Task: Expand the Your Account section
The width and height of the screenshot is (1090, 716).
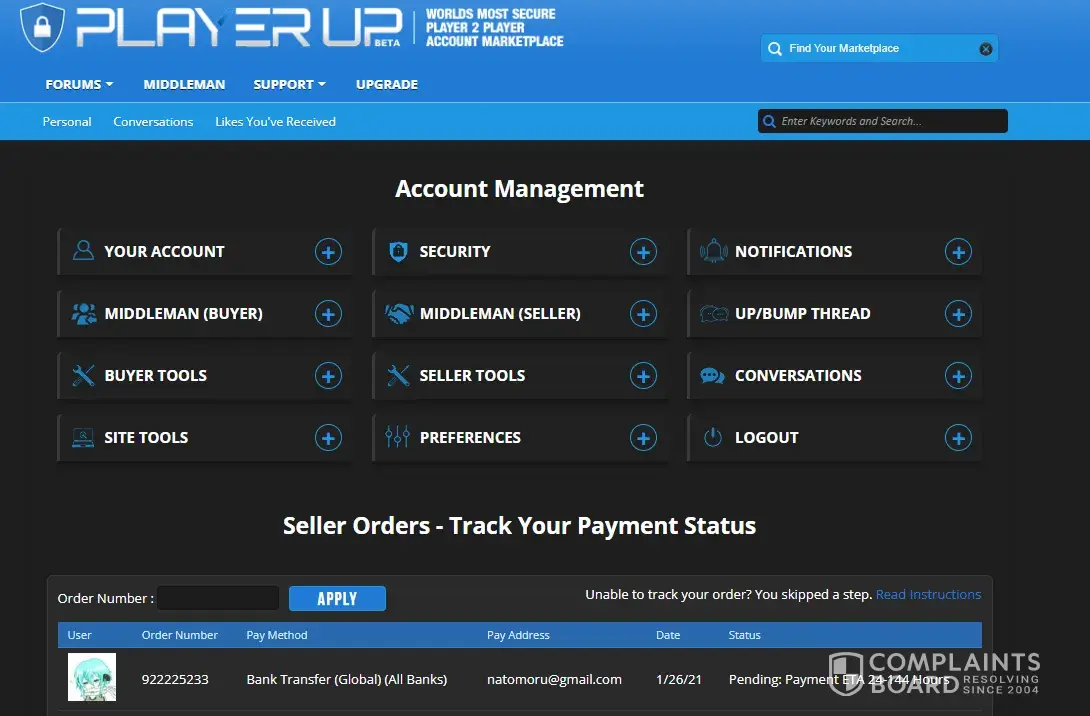Action: click(328, 252)
